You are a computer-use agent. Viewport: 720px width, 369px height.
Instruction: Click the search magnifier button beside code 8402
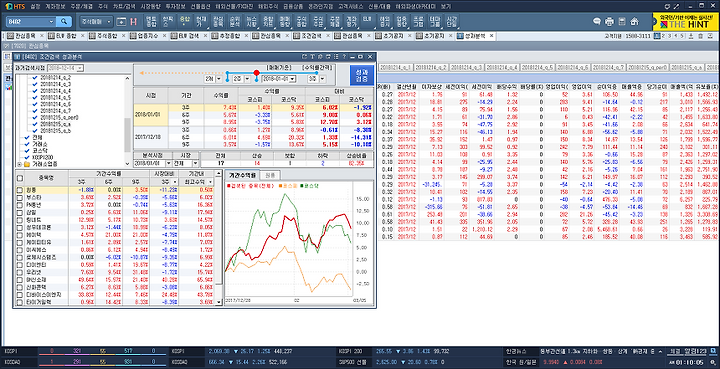(64, 22)
